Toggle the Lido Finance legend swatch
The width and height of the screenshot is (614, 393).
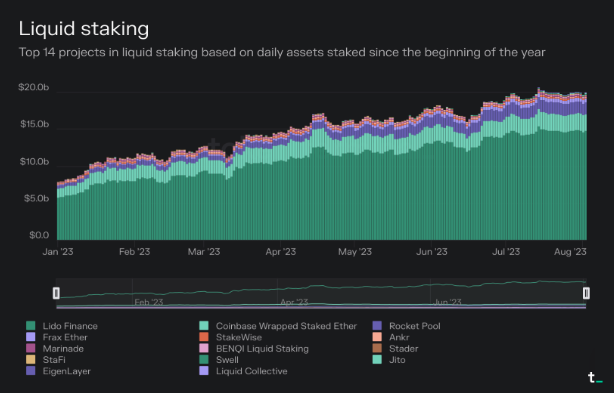31,326
